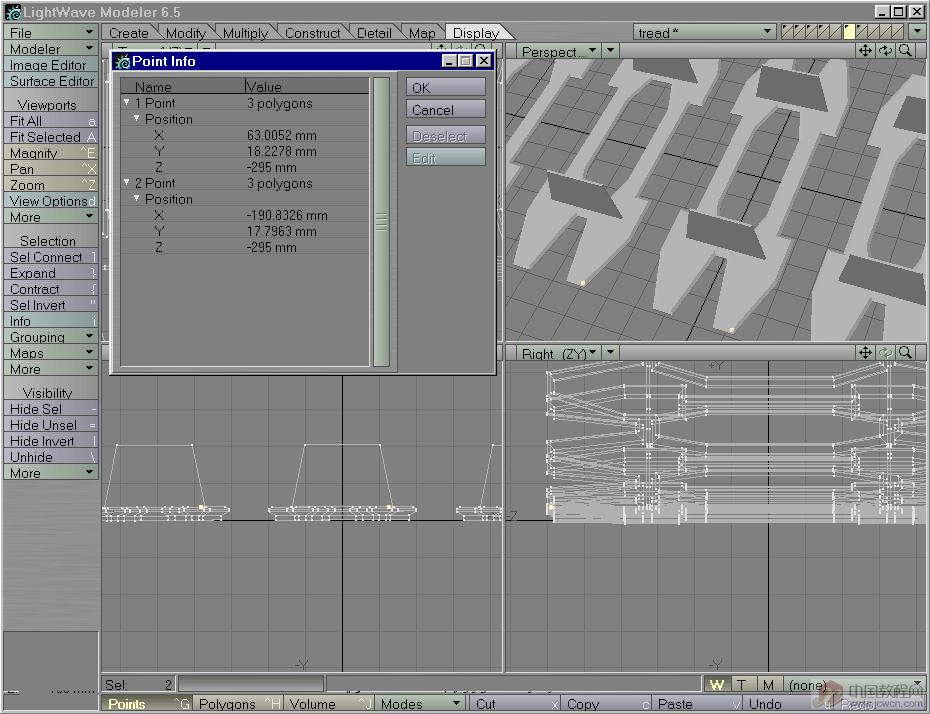Open the Modeler dropdown menu
930x714 pixels.
(x=51, y=48)
